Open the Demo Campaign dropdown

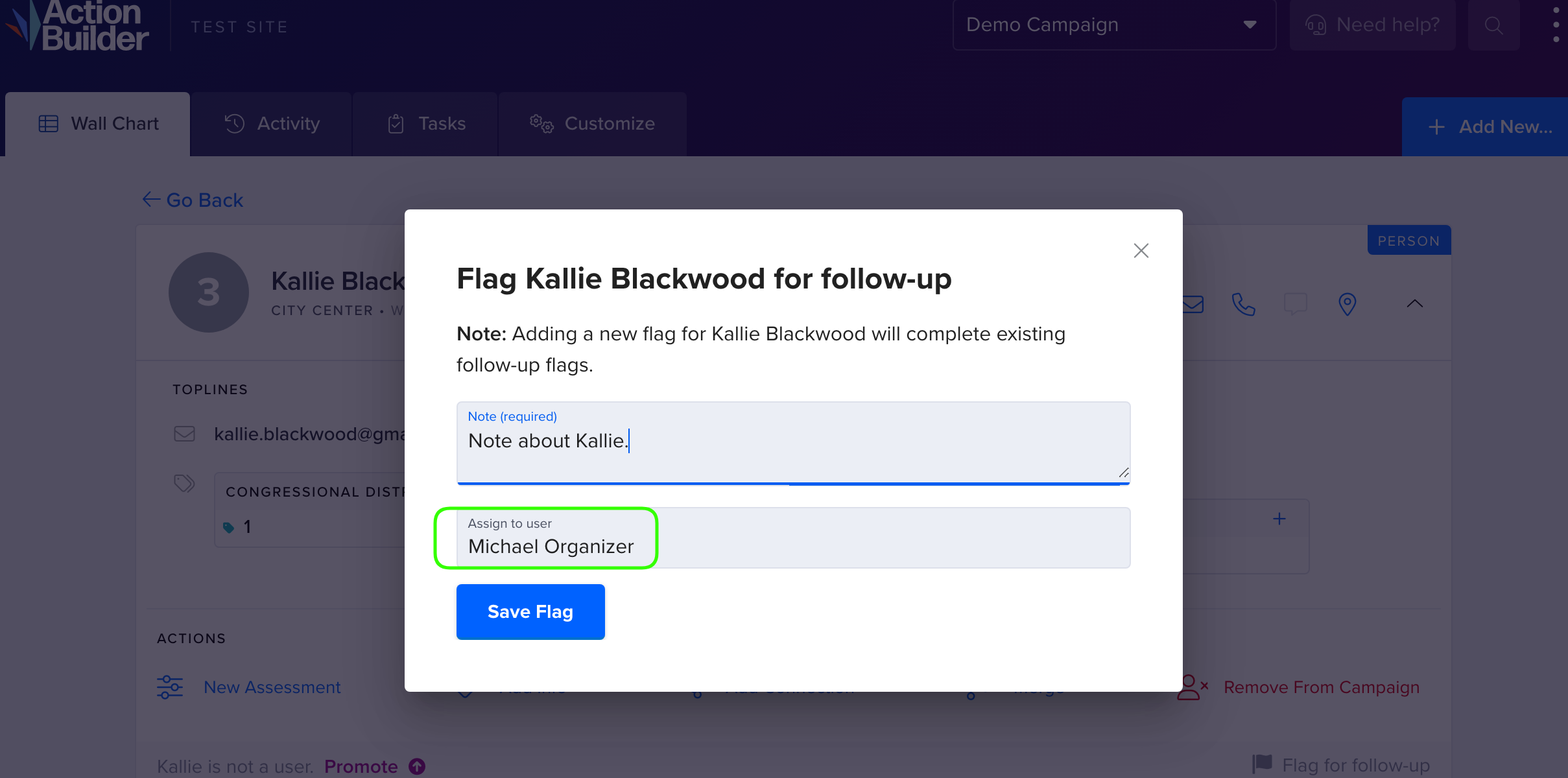point(1114,25)
